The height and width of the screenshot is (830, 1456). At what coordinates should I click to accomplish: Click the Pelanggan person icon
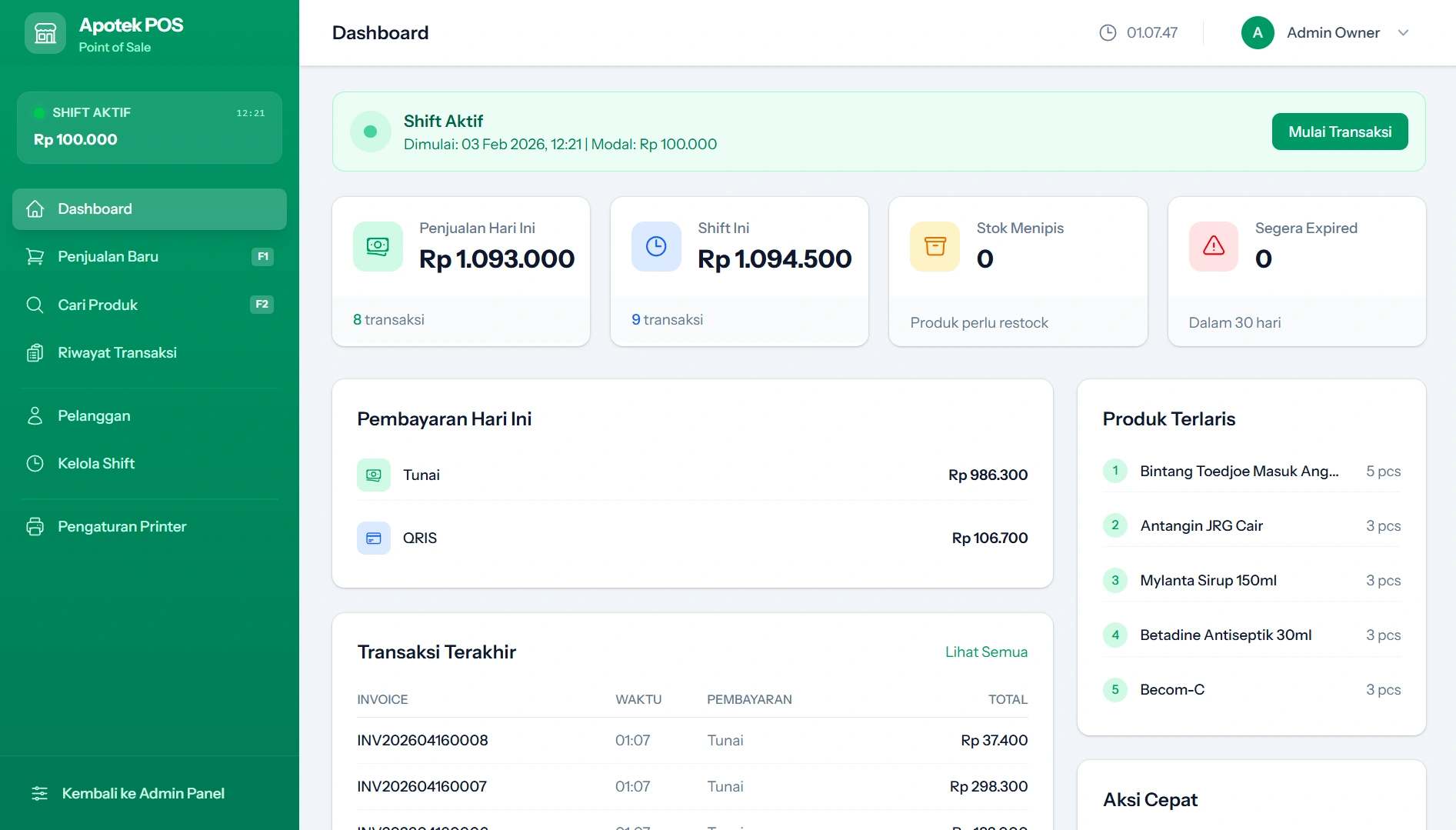tap(35, 415)
